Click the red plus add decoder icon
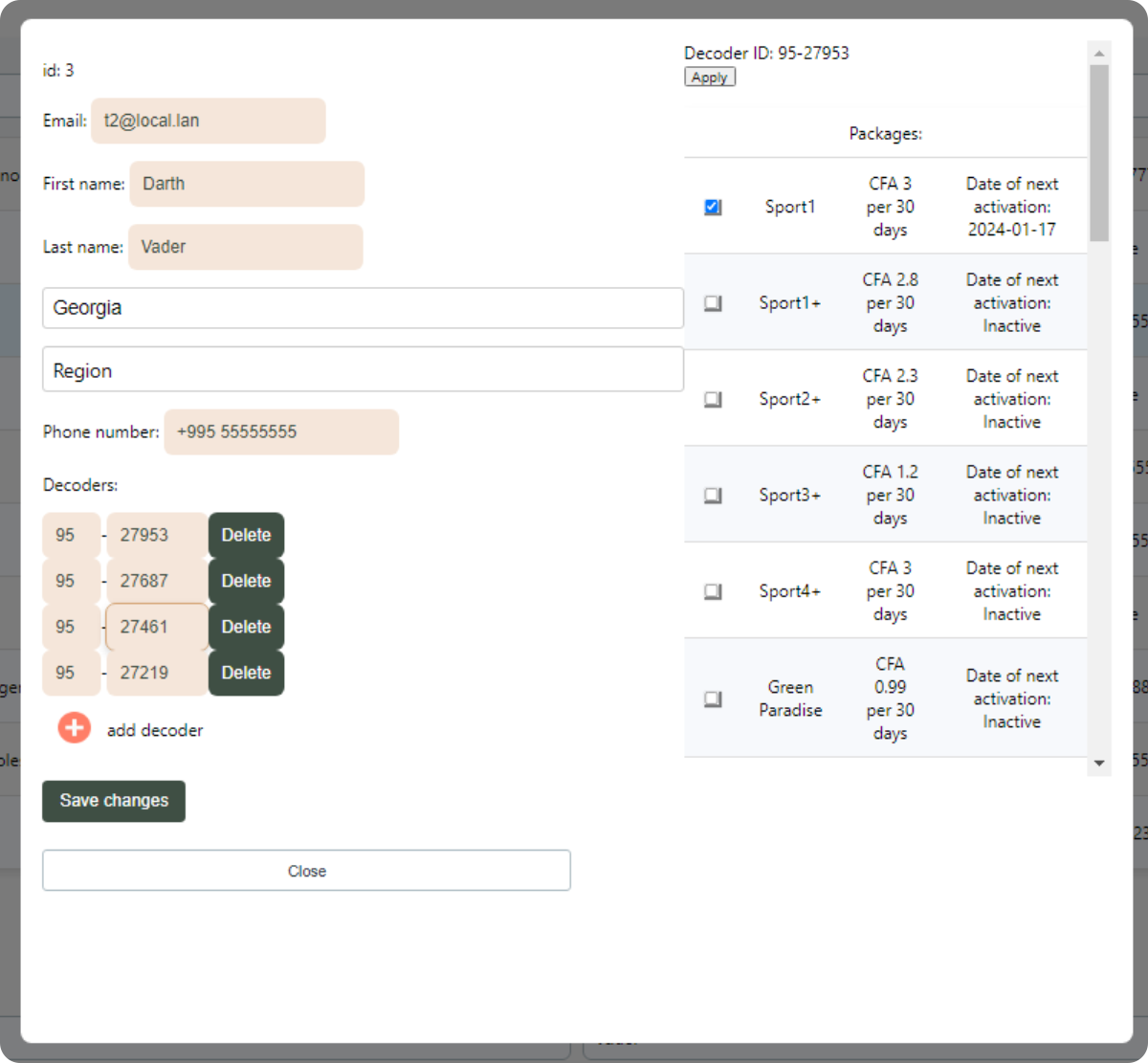Screen dimensions: 1148x1063 tap(74, 728)
